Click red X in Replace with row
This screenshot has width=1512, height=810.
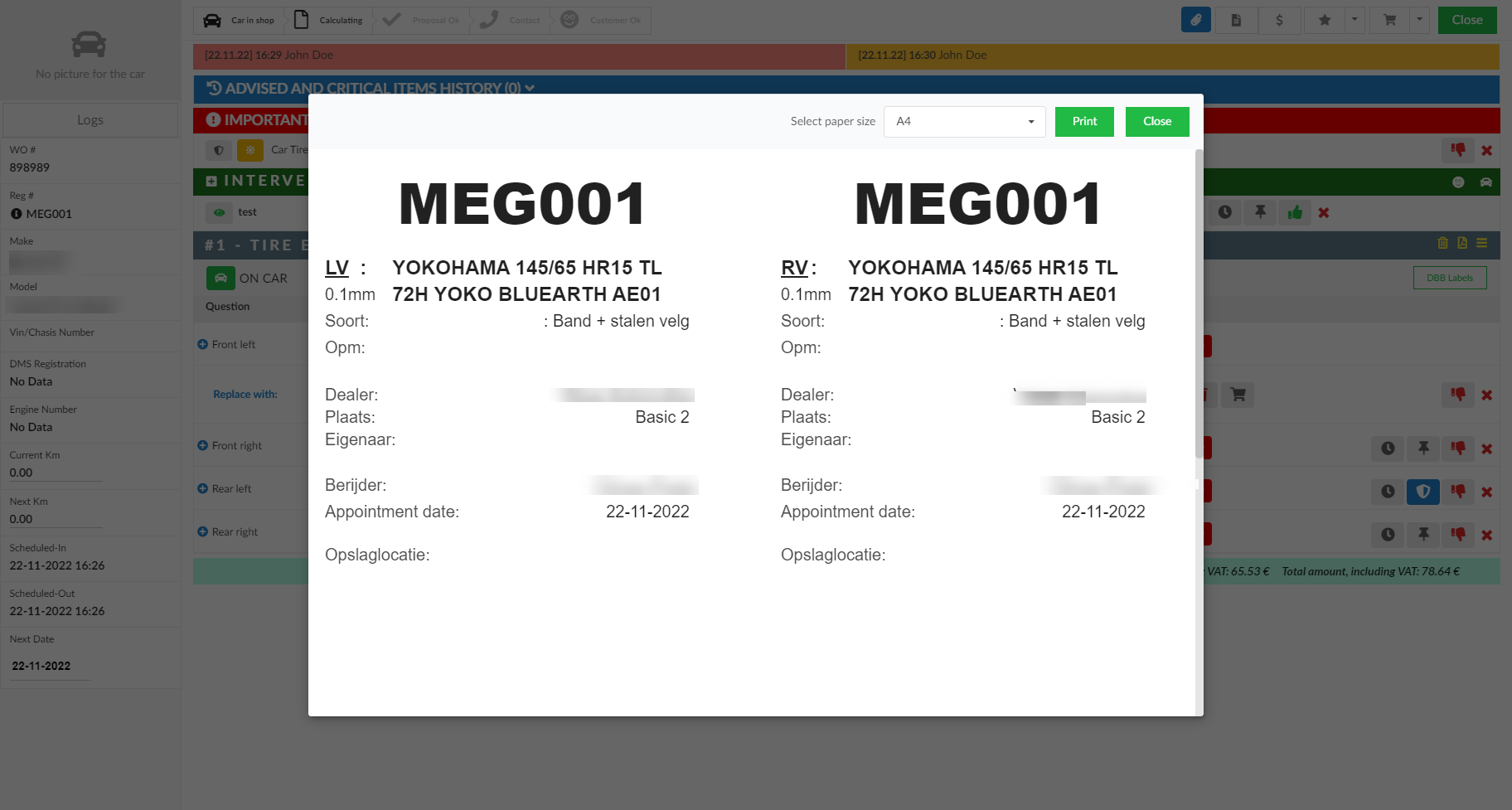[x=1486, y=395]
